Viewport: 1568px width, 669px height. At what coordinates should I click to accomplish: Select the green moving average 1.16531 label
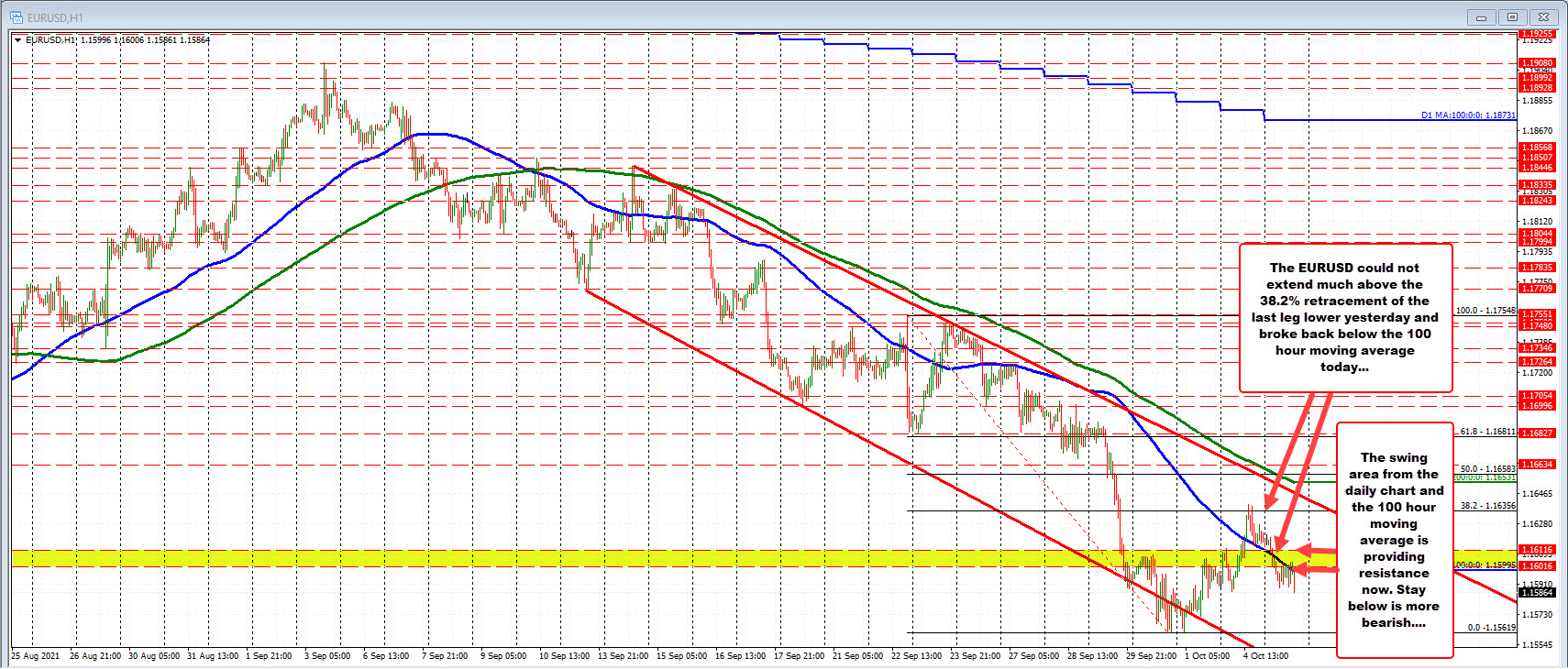(x=1485, y=477)
